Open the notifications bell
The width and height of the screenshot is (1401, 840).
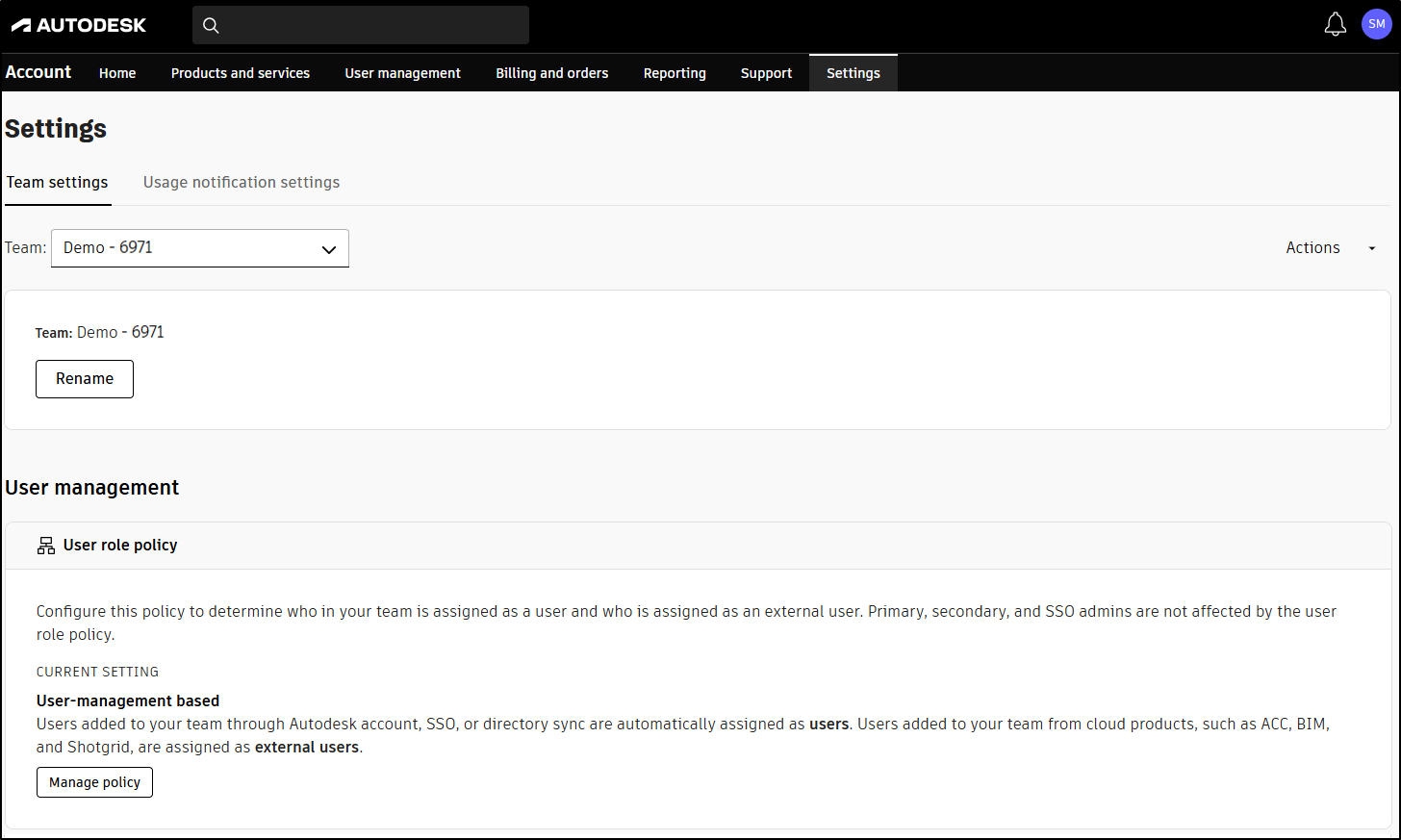(x=1335, y=25)
